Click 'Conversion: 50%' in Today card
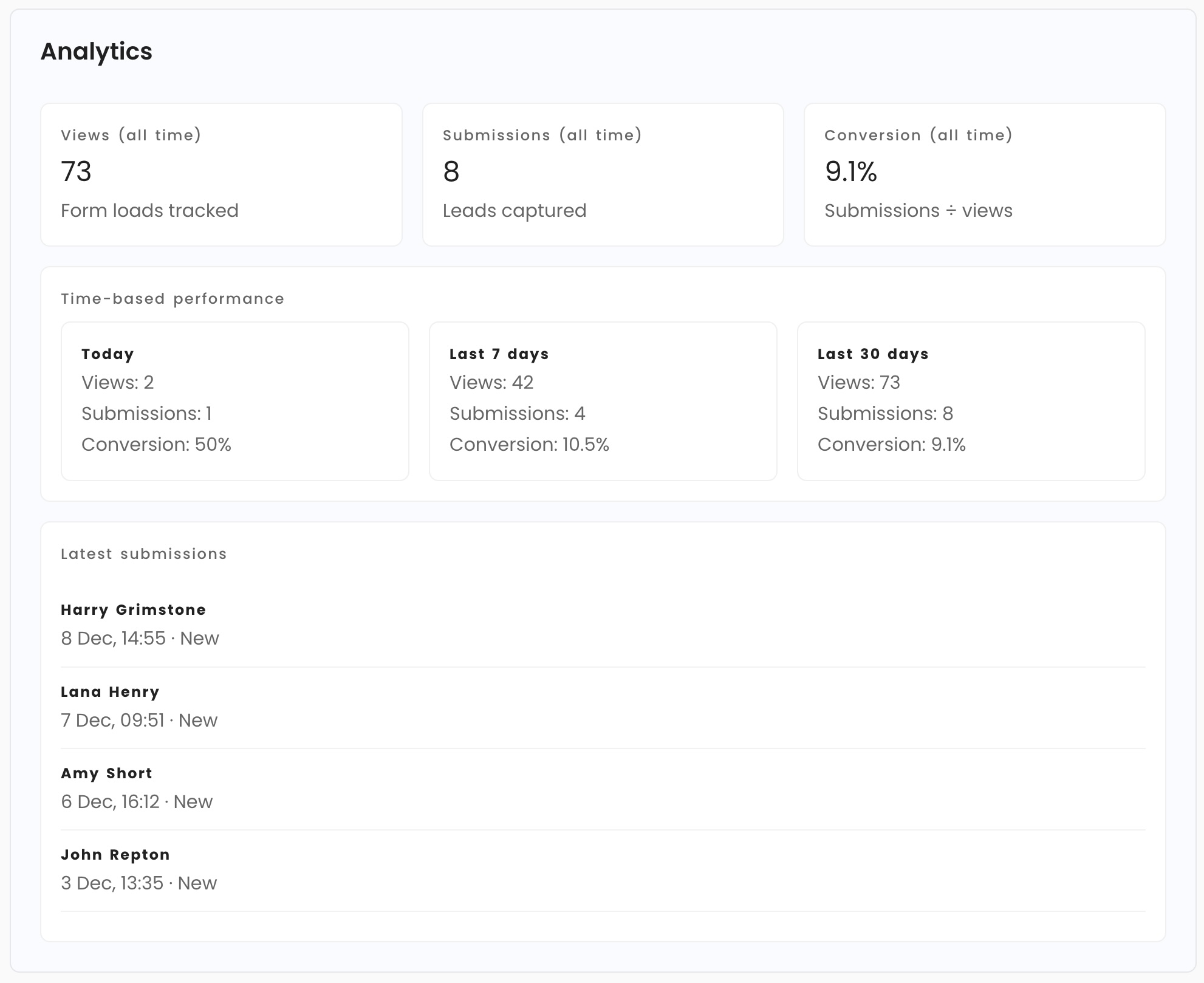 point(156,444)
